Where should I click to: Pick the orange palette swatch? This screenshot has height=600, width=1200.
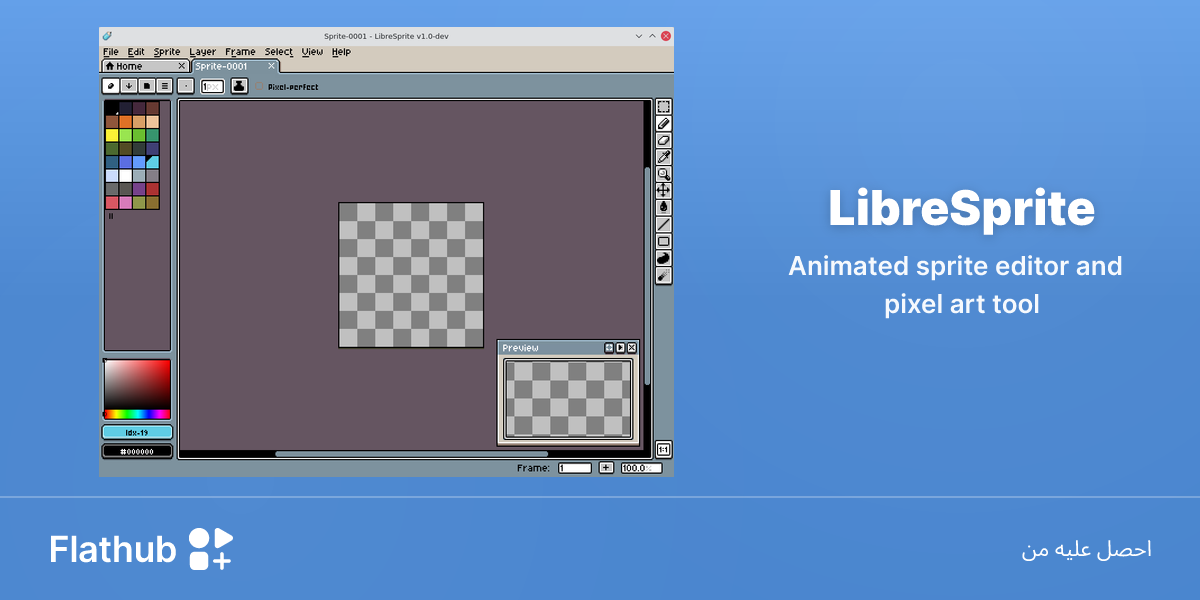[125, 122]
